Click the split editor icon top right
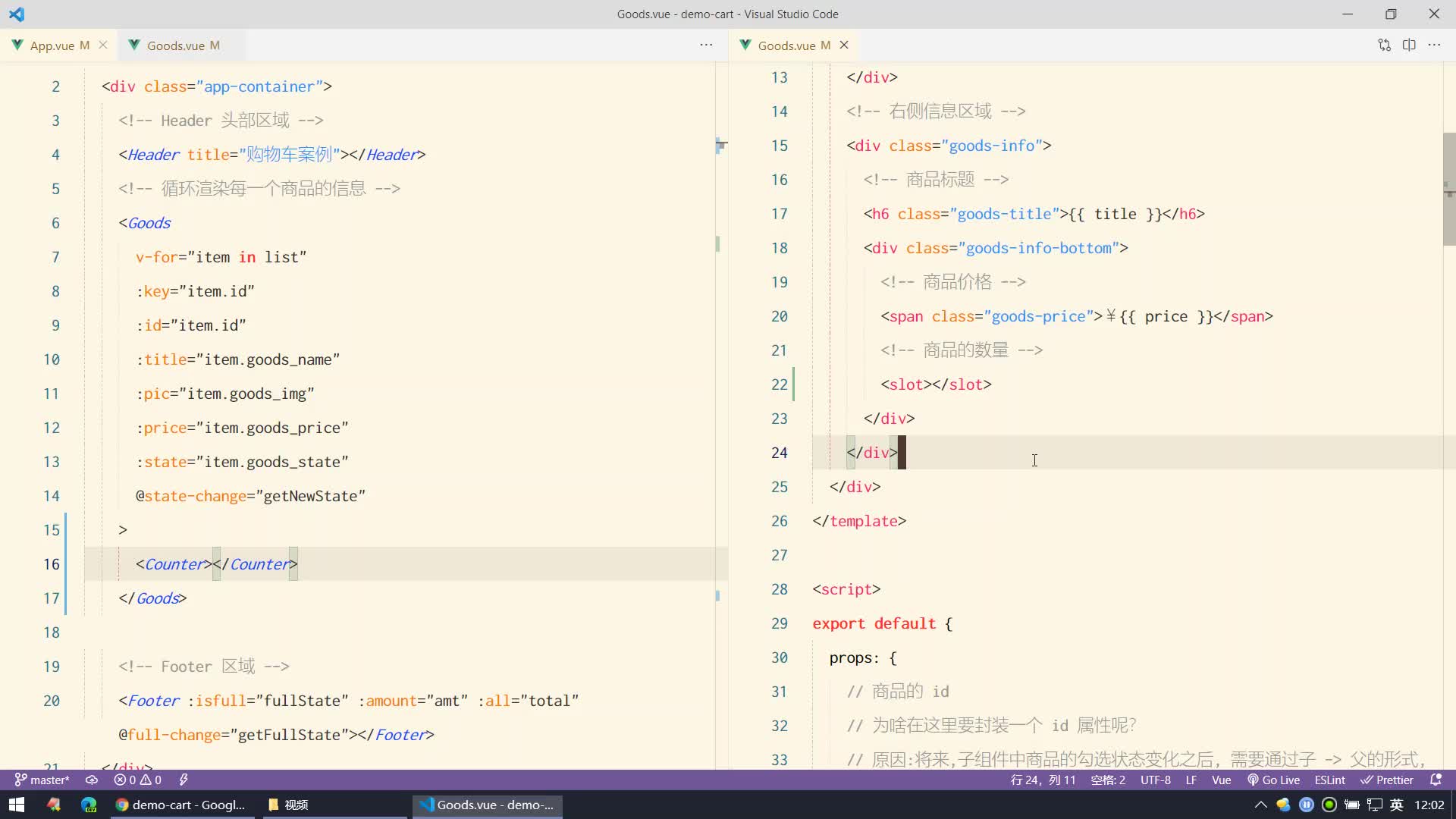This screenshot has height=819, width=1456. 1410,45
